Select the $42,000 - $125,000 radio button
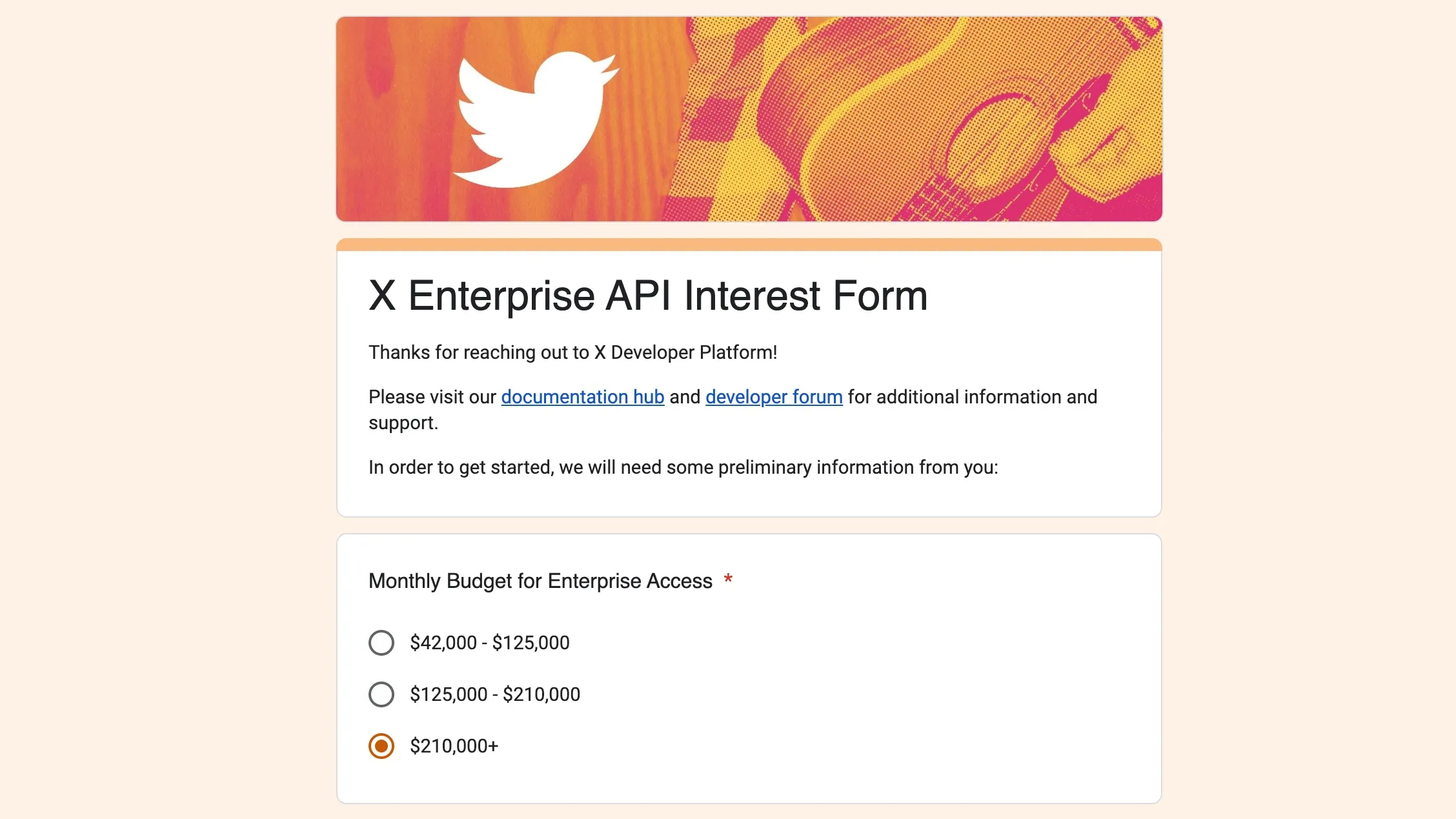 [x=381, y=643]
